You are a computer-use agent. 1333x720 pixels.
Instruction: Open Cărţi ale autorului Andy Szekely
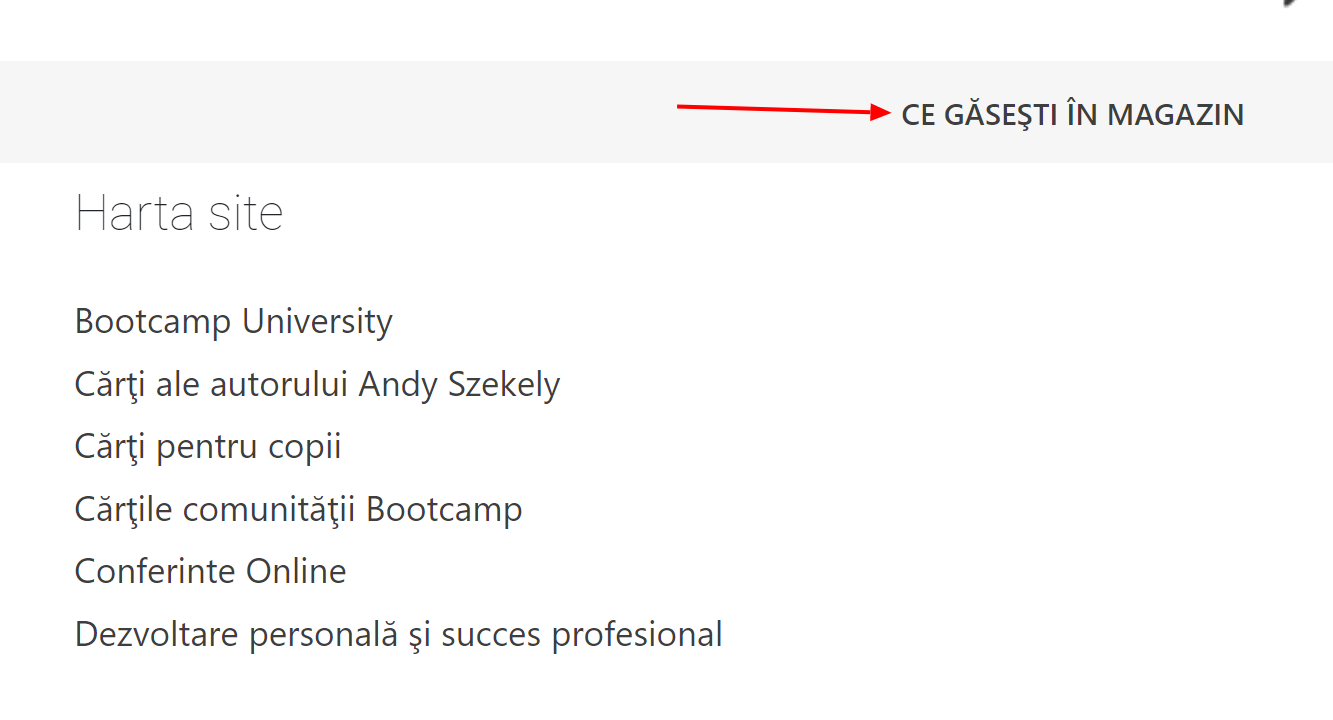pyautogui.click(x=317, y=385)
